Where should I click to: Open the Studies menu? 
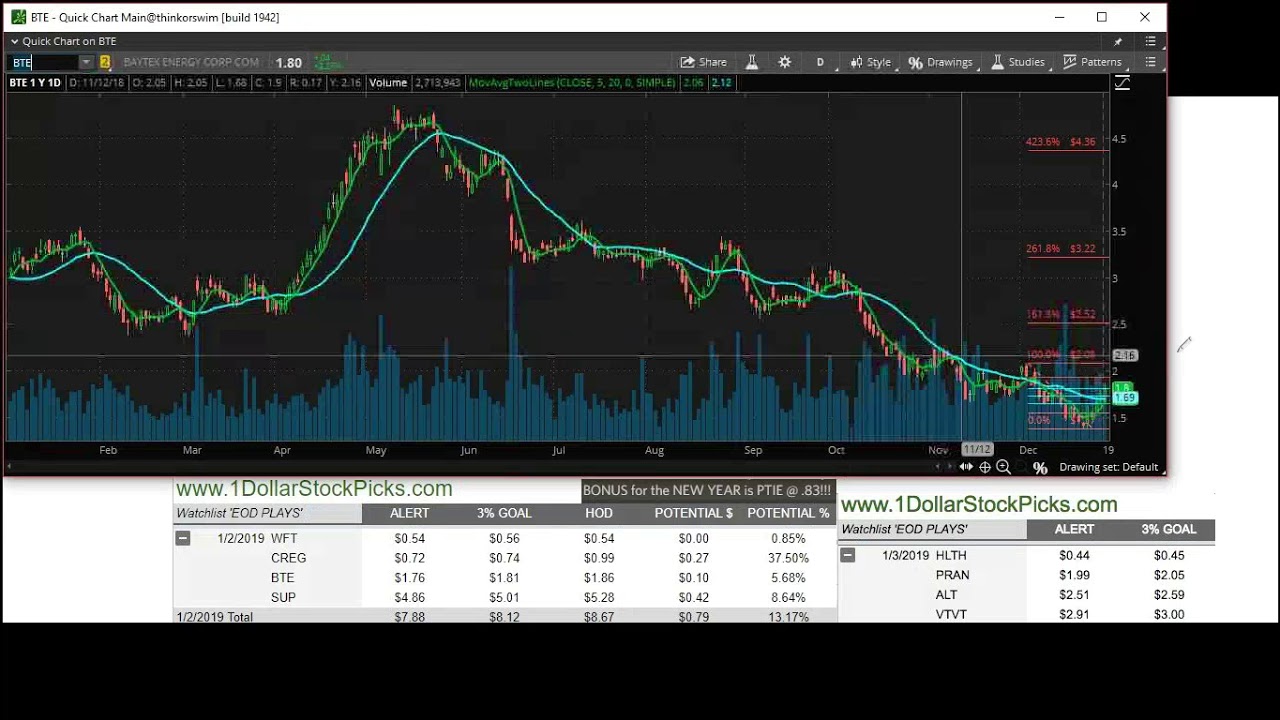[1018, 62]
